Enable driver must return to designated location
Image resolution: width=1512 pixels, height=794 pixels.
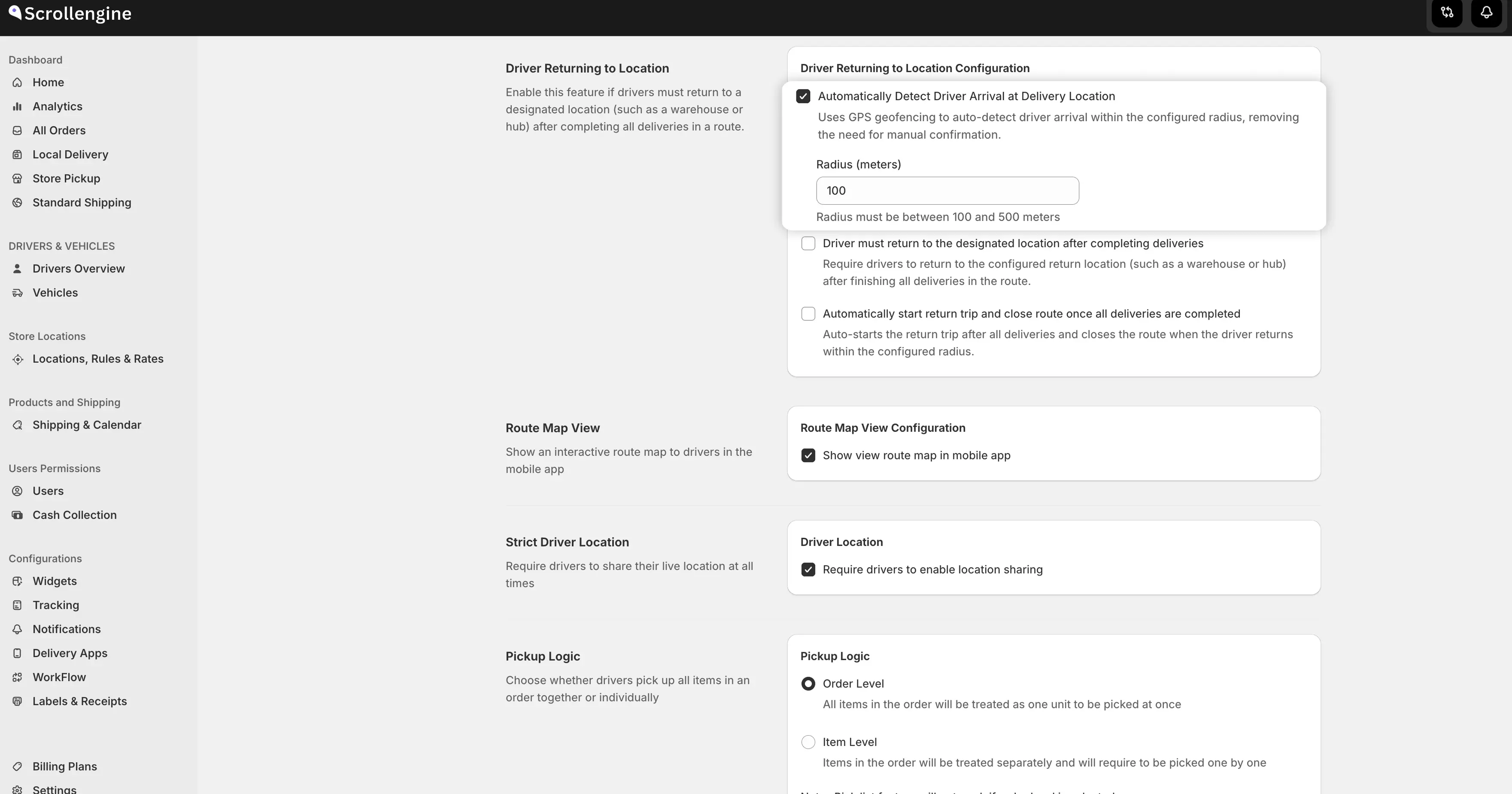[x=808, y=243]
